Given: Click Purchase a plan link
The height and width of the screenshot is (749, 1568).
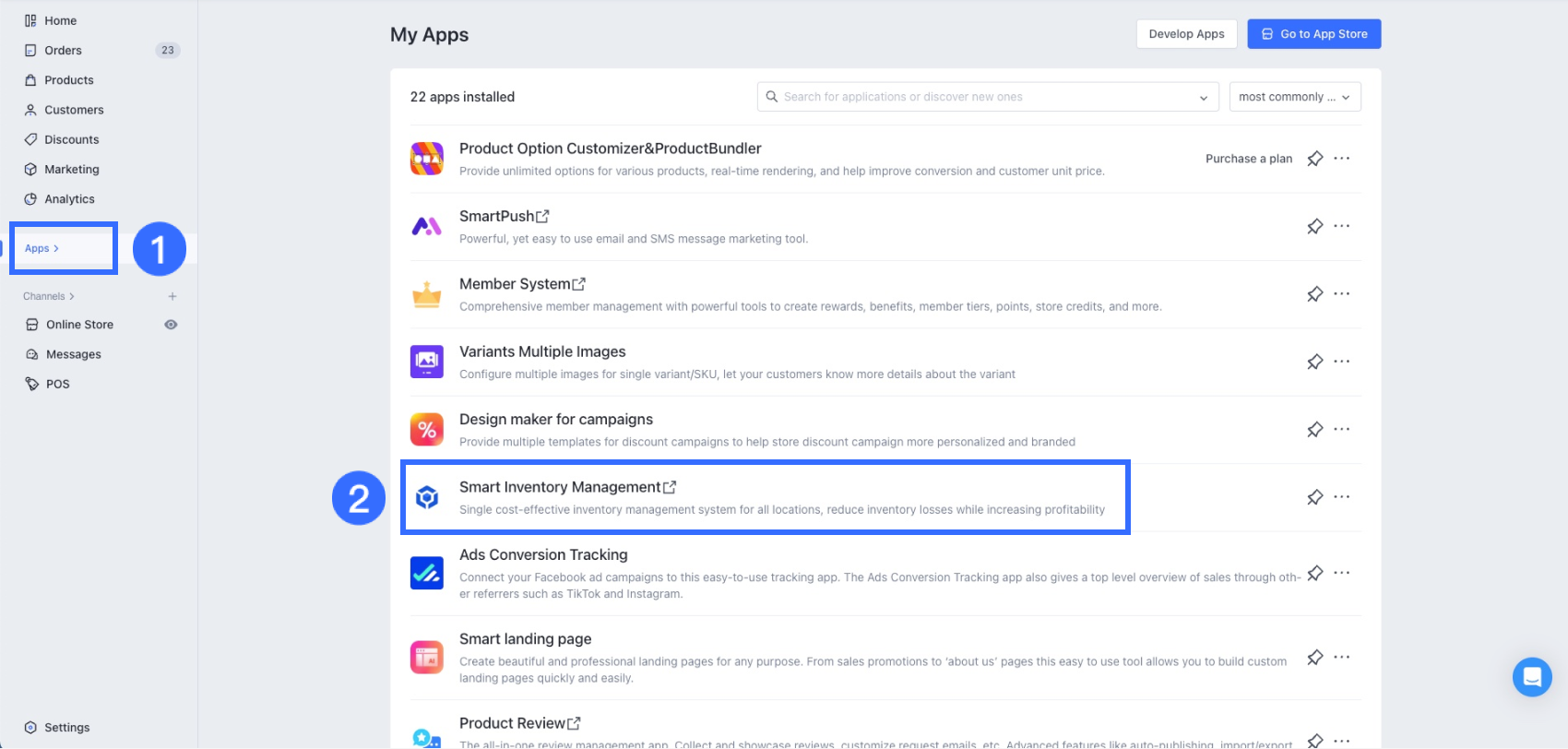Looking at the screenshot, I should coord(1248,159).
